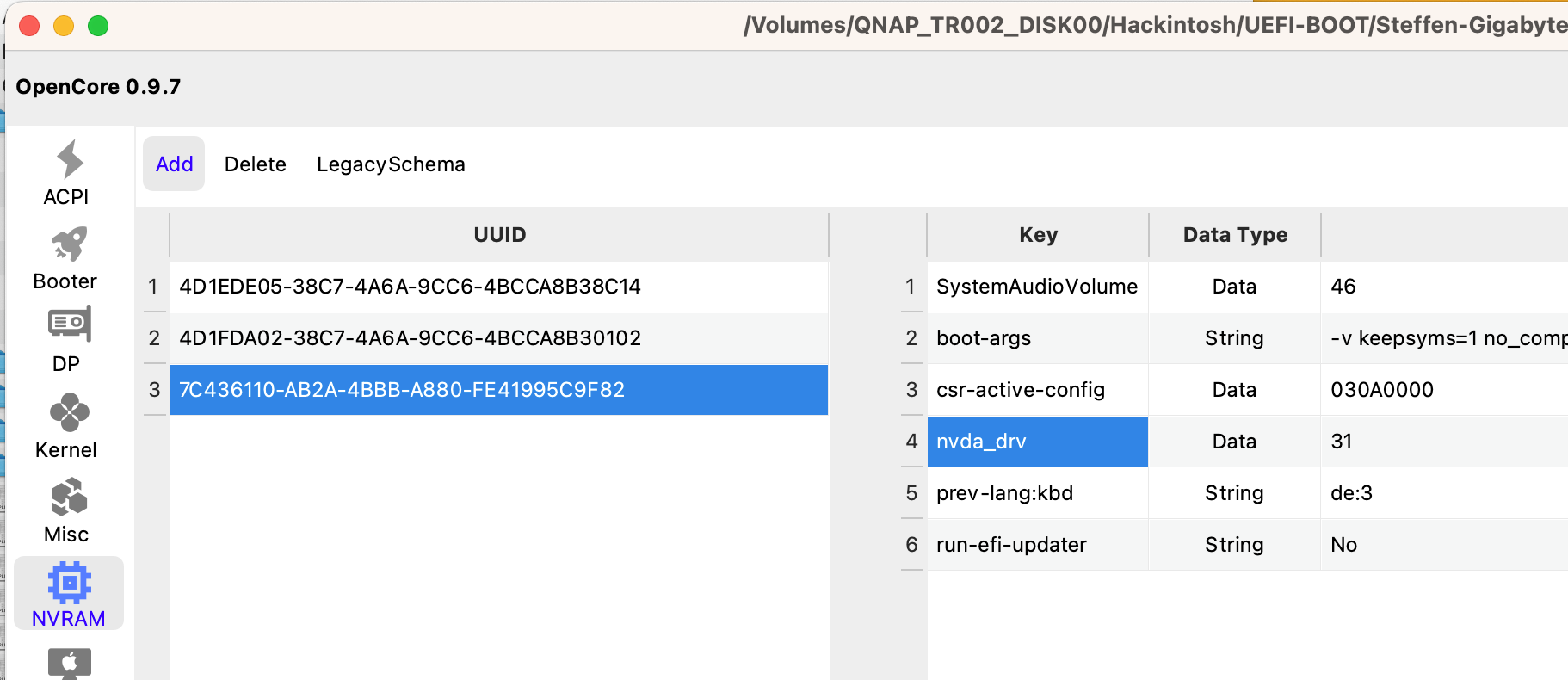Screen dimensions: 1568x680
Task: Select the SystemAudioVolume key cell
Action: pos(1037,287)
